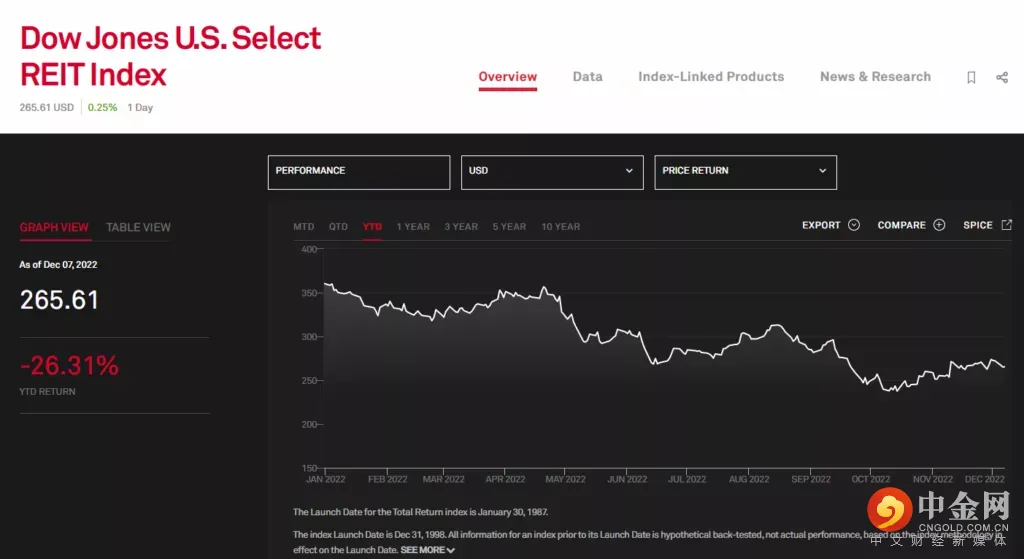The image size is (1024, 559).
Task: Select GRAPH VIEW tab
Action: [54, 227]
